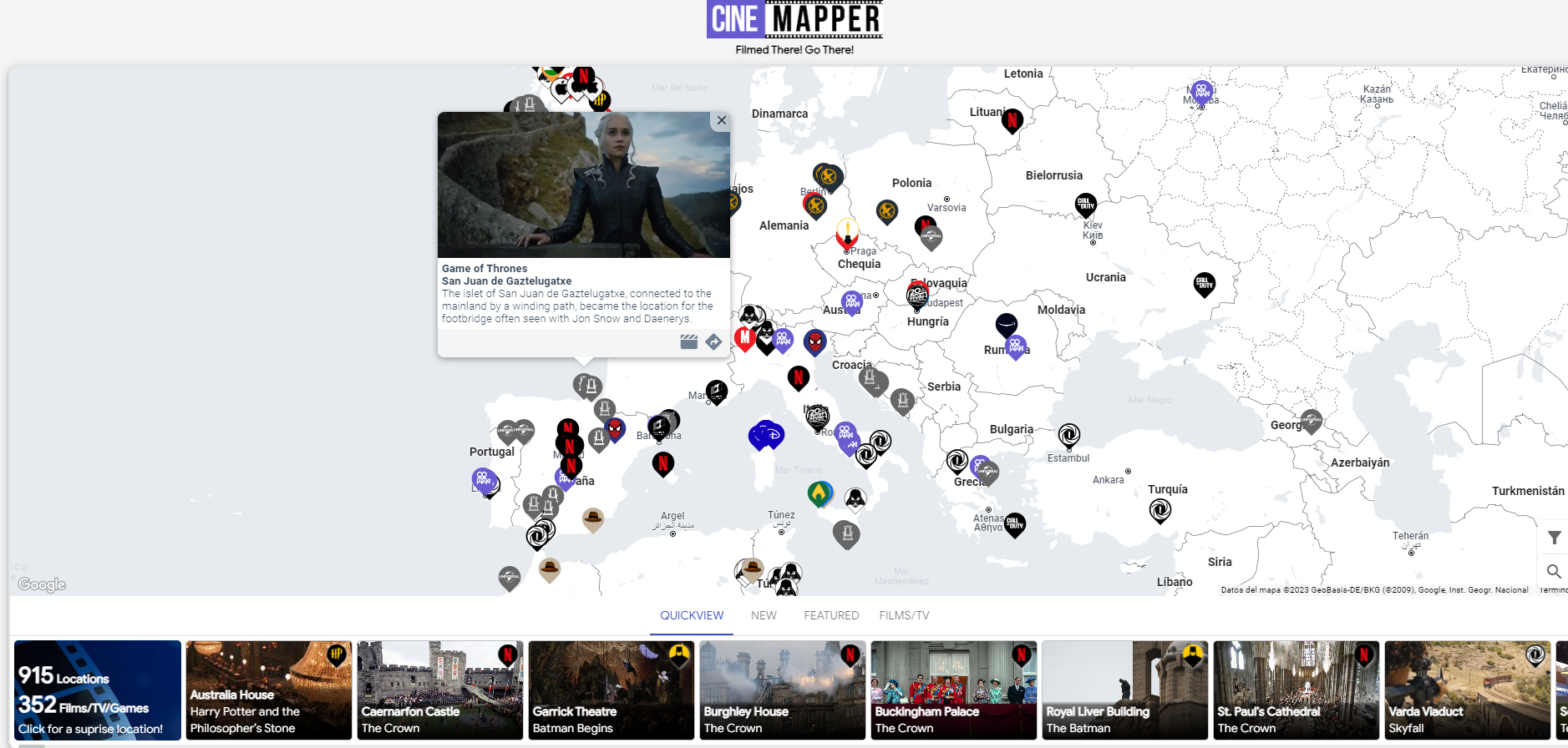Select the James Bond marker near Istanbul
Screen dimensions: 1568x748
coord(1068,436)
